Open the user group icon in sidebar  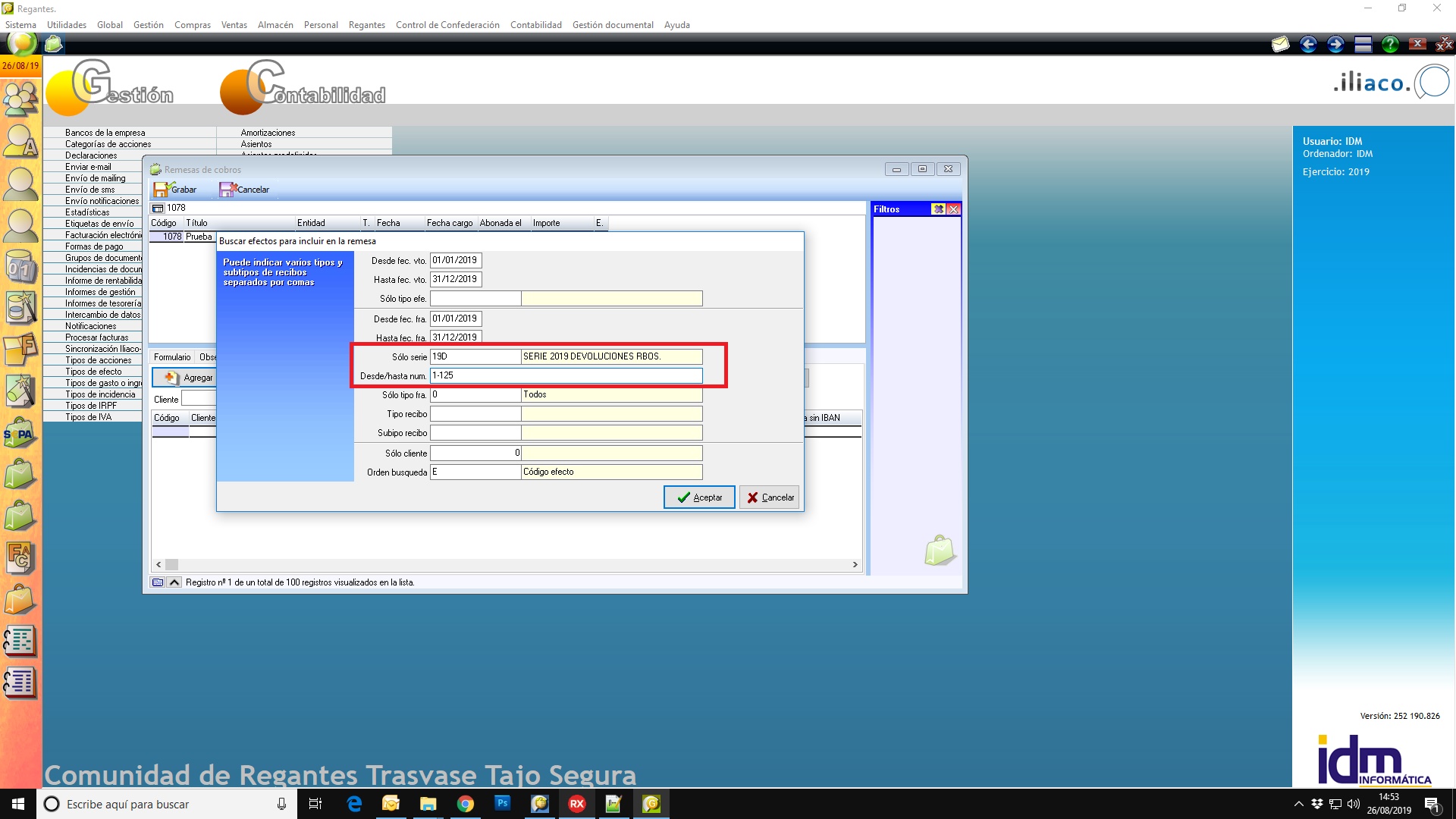pos(20,98)
